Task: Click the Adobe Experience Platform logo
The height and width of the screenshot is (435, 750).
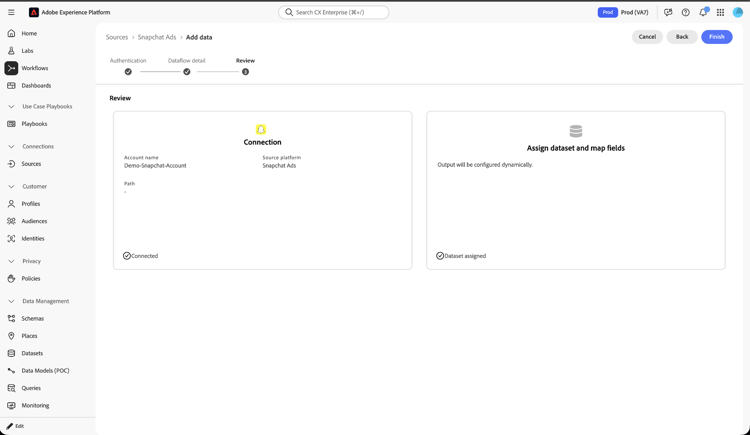Action: click(33, 12)
